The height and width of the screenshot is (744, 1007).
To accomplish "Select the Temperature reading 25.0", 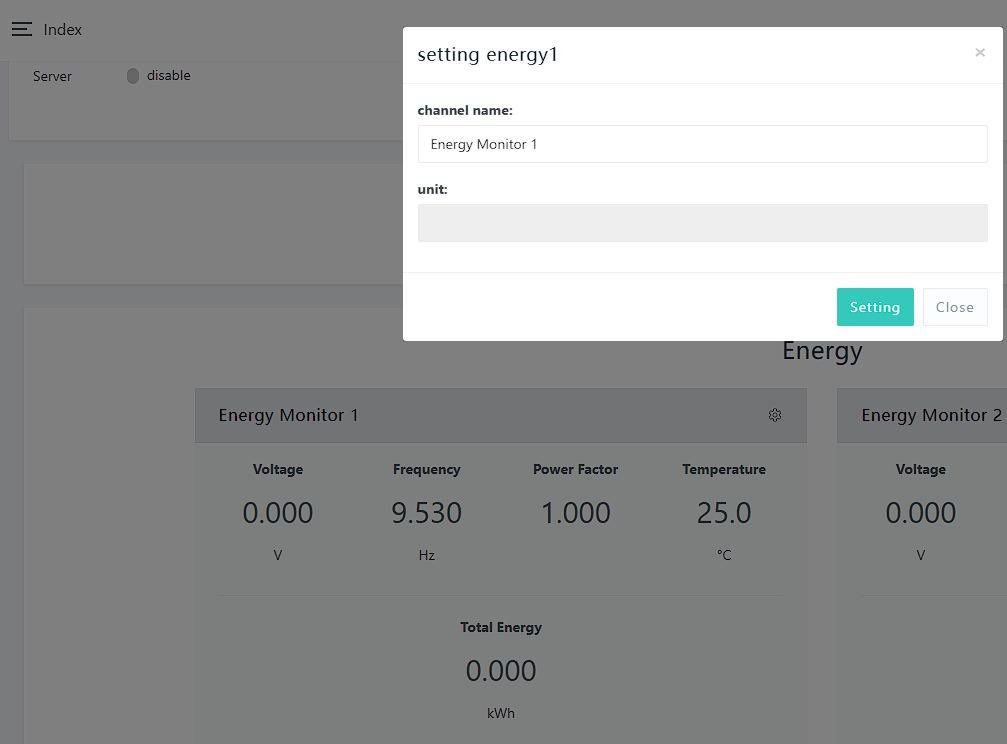I will coord(724,513).
